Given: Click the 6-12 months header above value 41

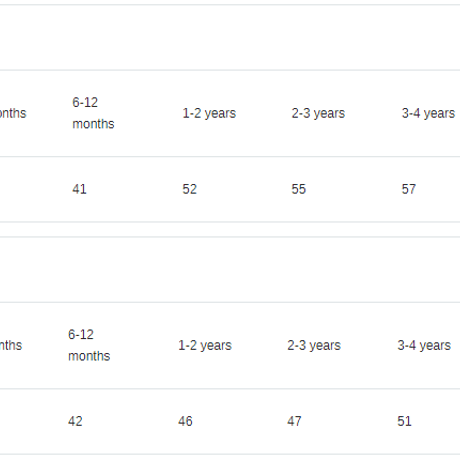Looking at the screenshot, I should (93, 113).
